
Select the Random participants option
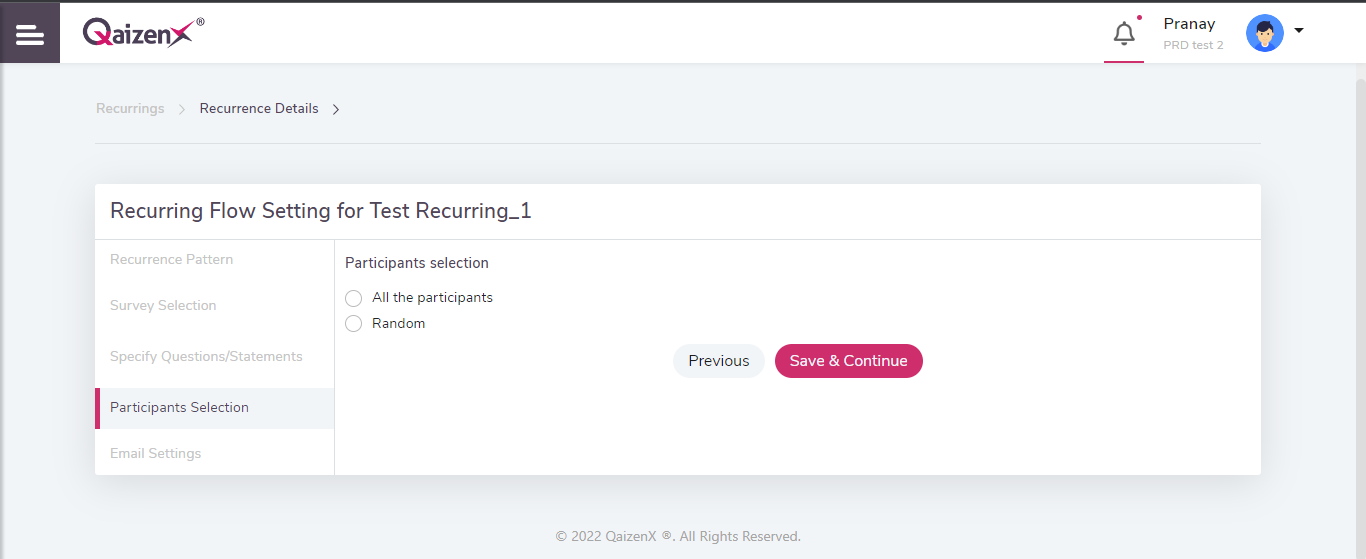353,324
